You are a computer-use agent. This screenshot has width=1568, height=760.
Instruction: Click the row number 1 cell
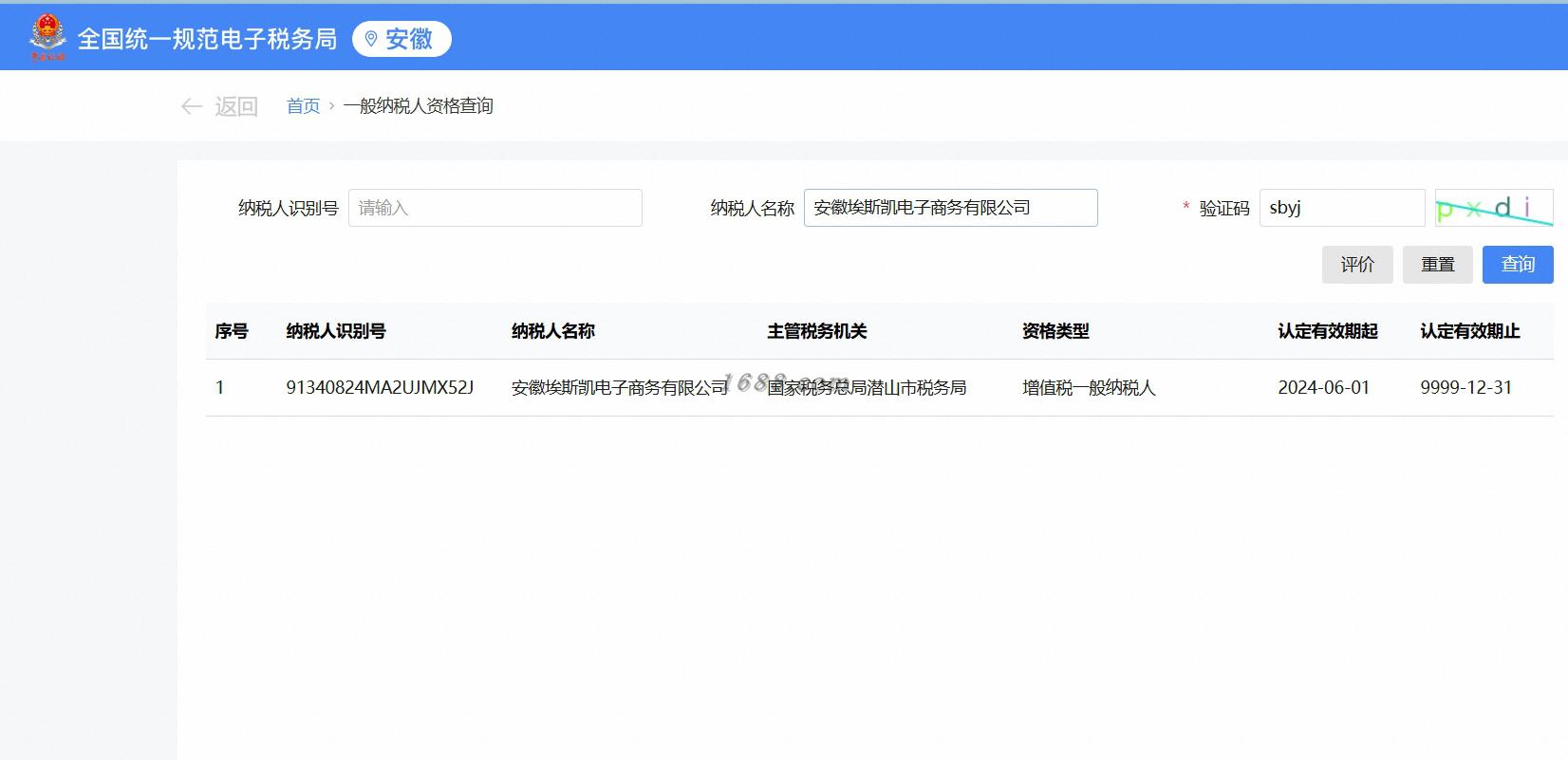tap(220, 387)
